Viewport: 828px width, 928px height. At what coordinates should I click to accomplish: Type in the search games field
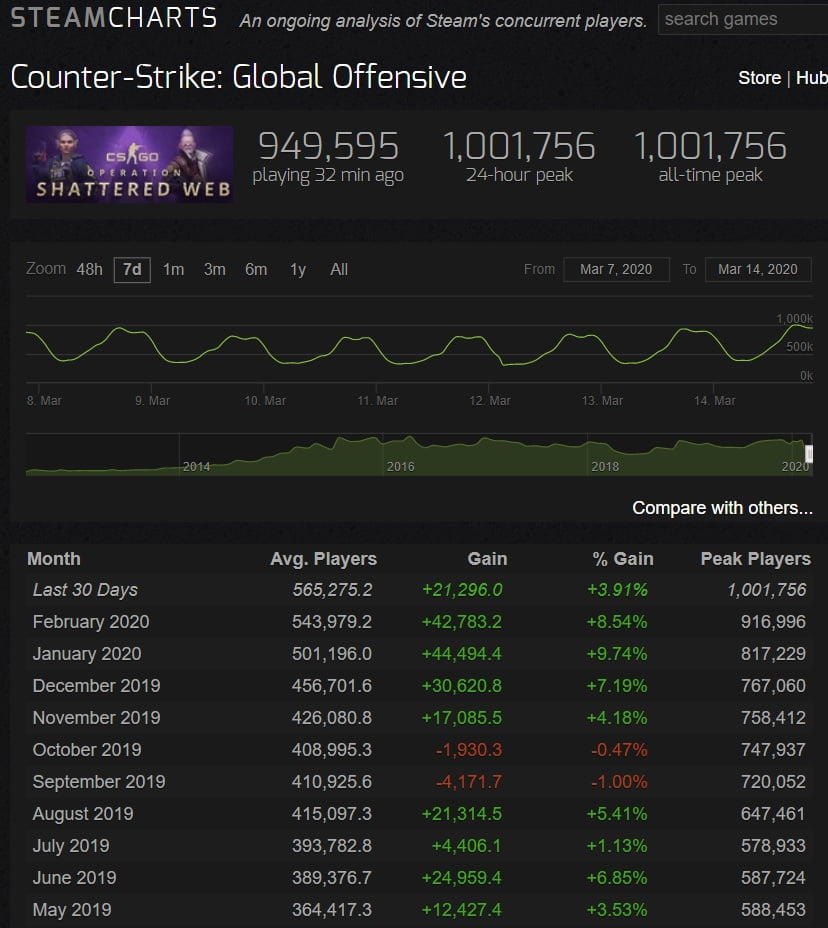(x=740, y=19)
